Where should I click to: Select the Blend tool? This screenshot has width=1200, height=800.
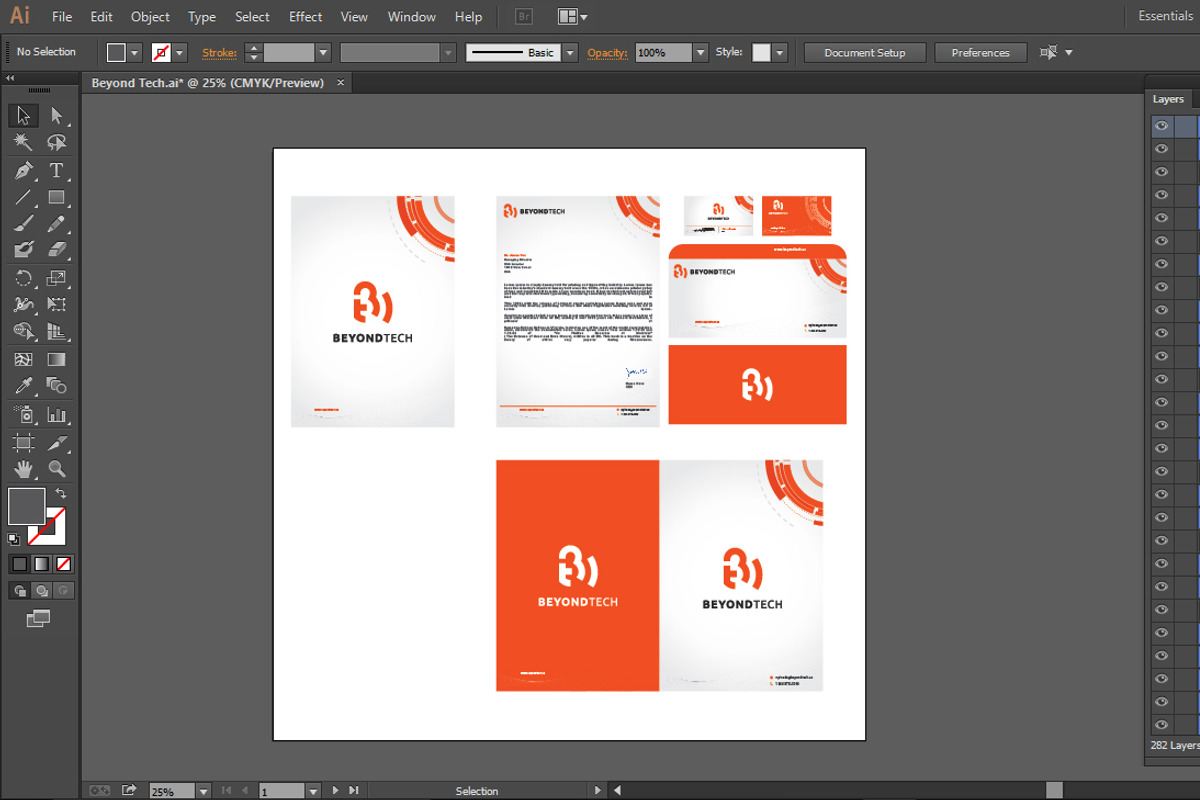[x=57, y=385]
